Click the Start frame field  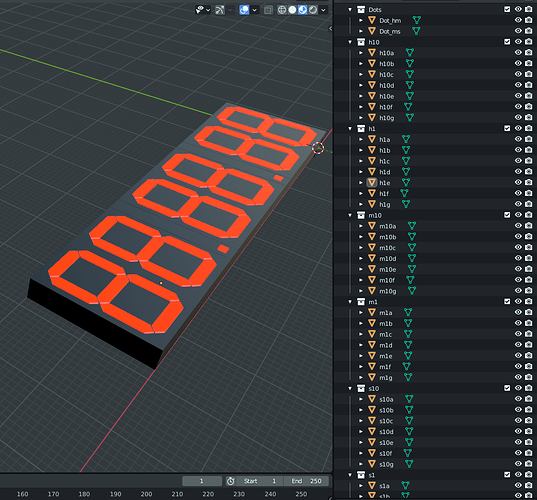(x=260, y=481)
